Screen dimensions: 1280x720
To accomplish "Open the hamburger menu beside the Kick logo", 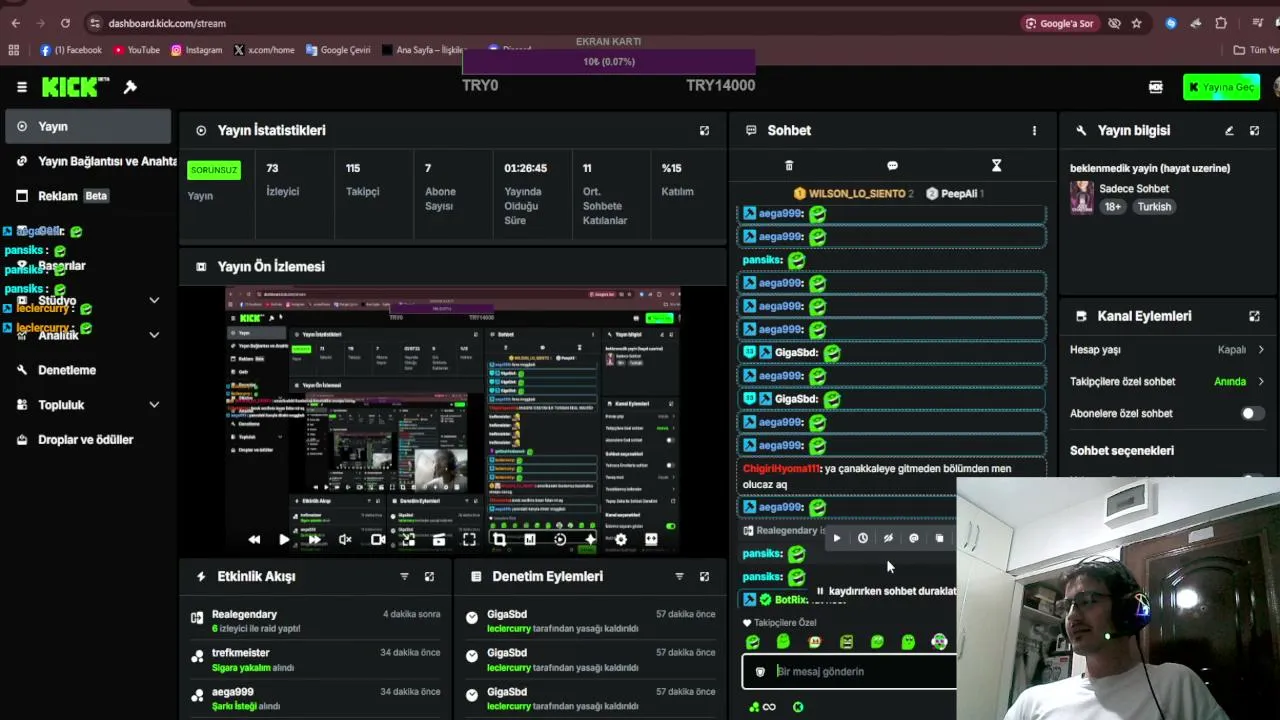I will click(21, 87).
